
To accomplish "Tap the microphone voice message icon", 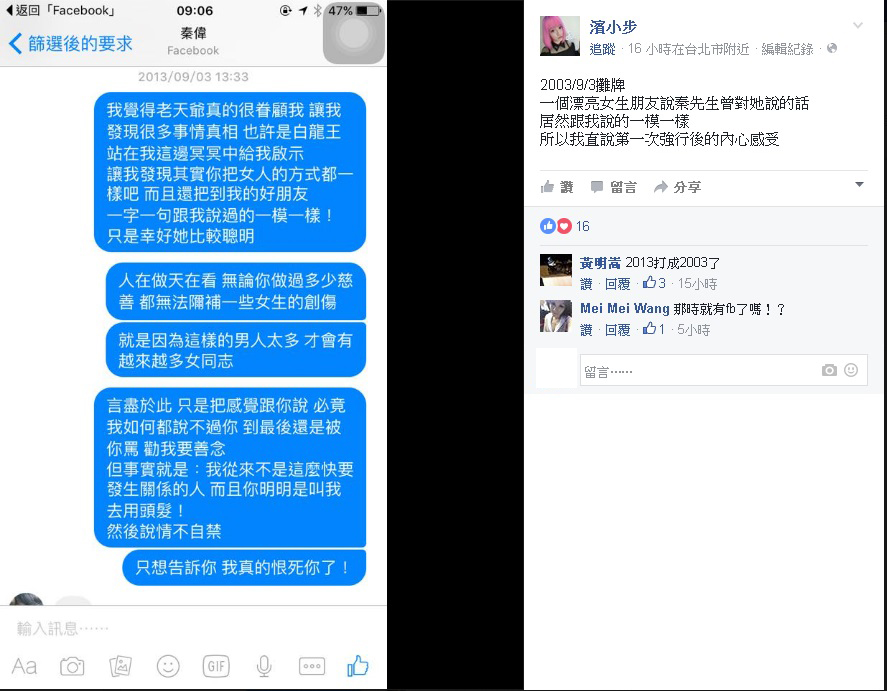I will 264,667.
